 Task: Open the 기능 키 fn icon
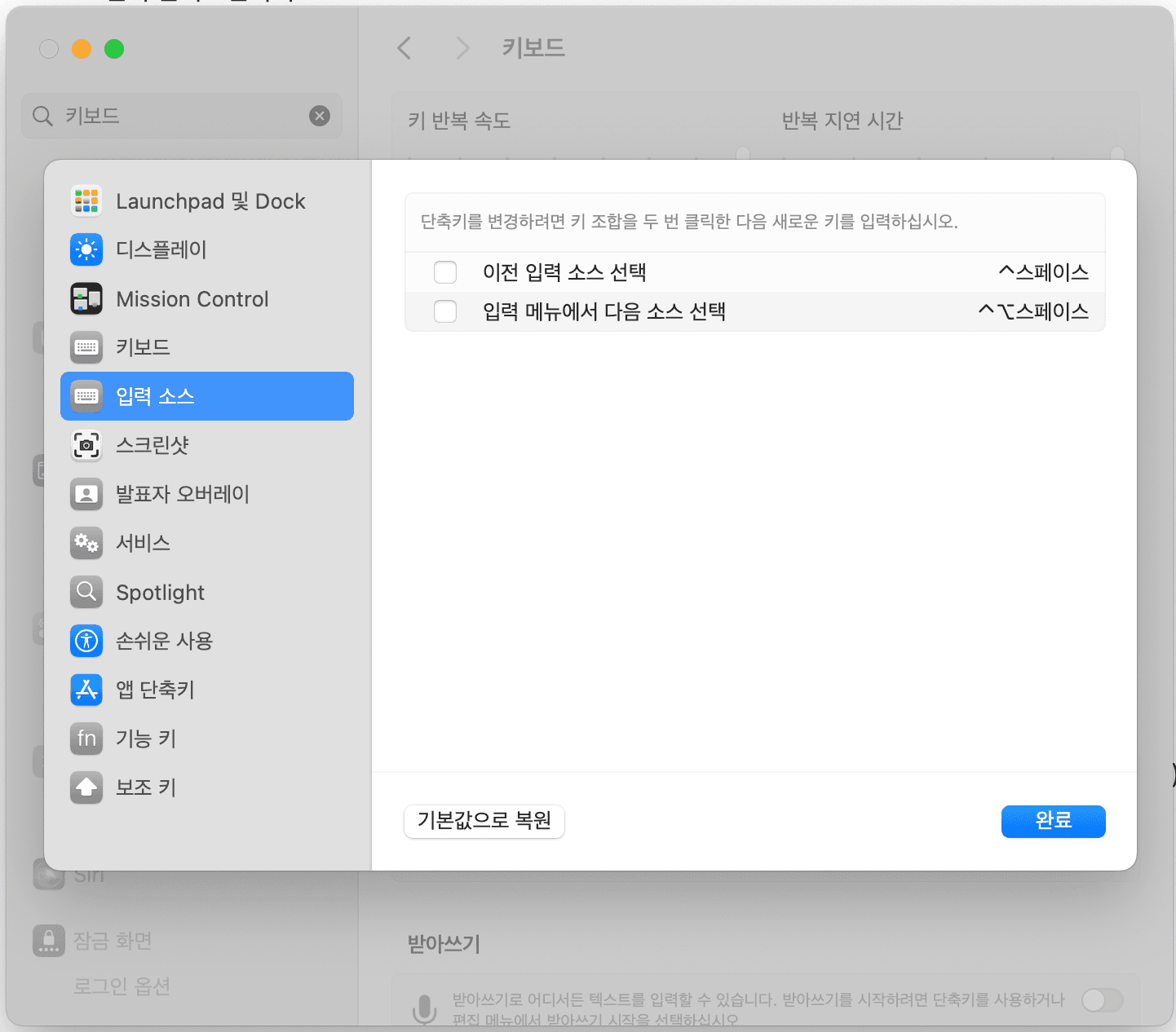tap(86, 739)
